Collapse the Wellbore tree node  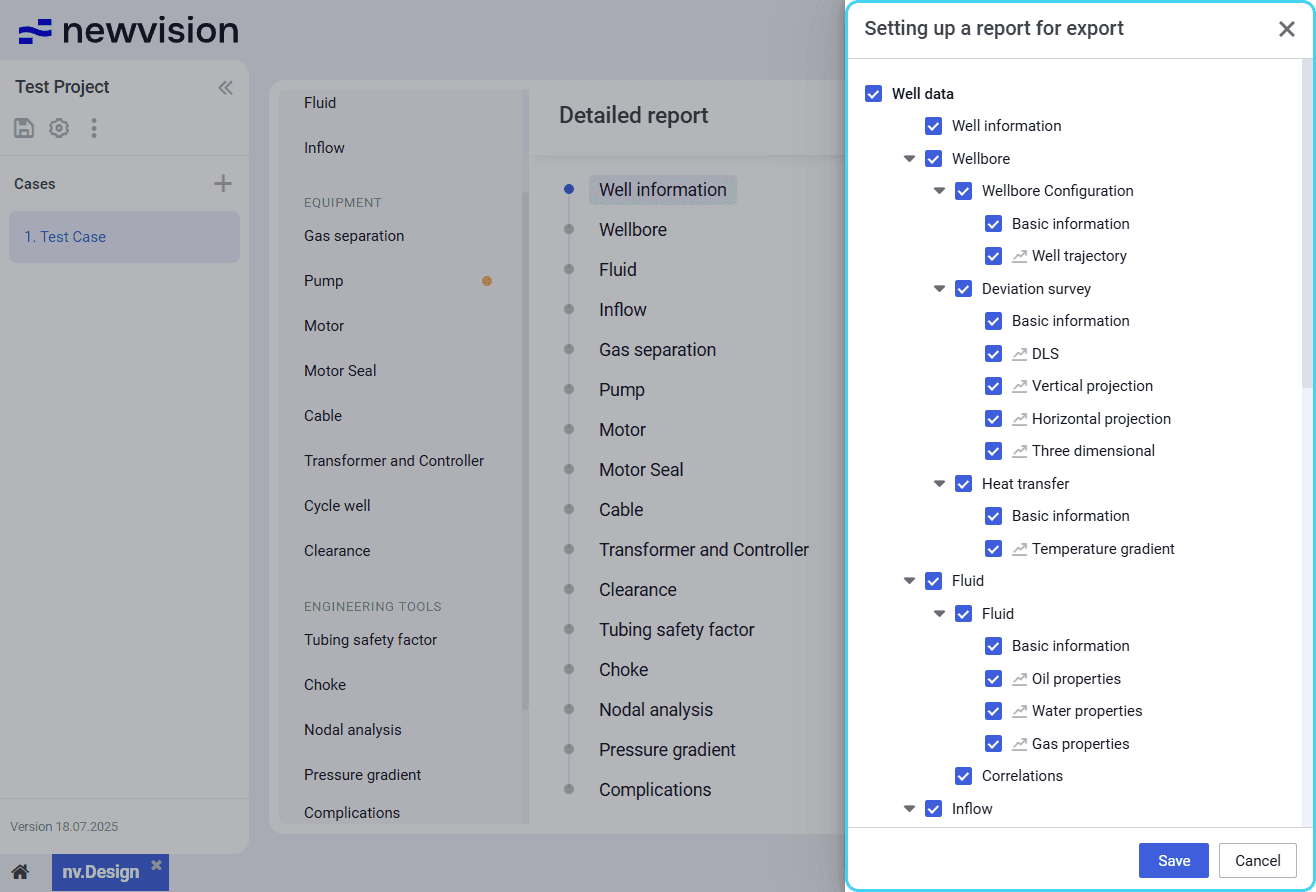909,159
